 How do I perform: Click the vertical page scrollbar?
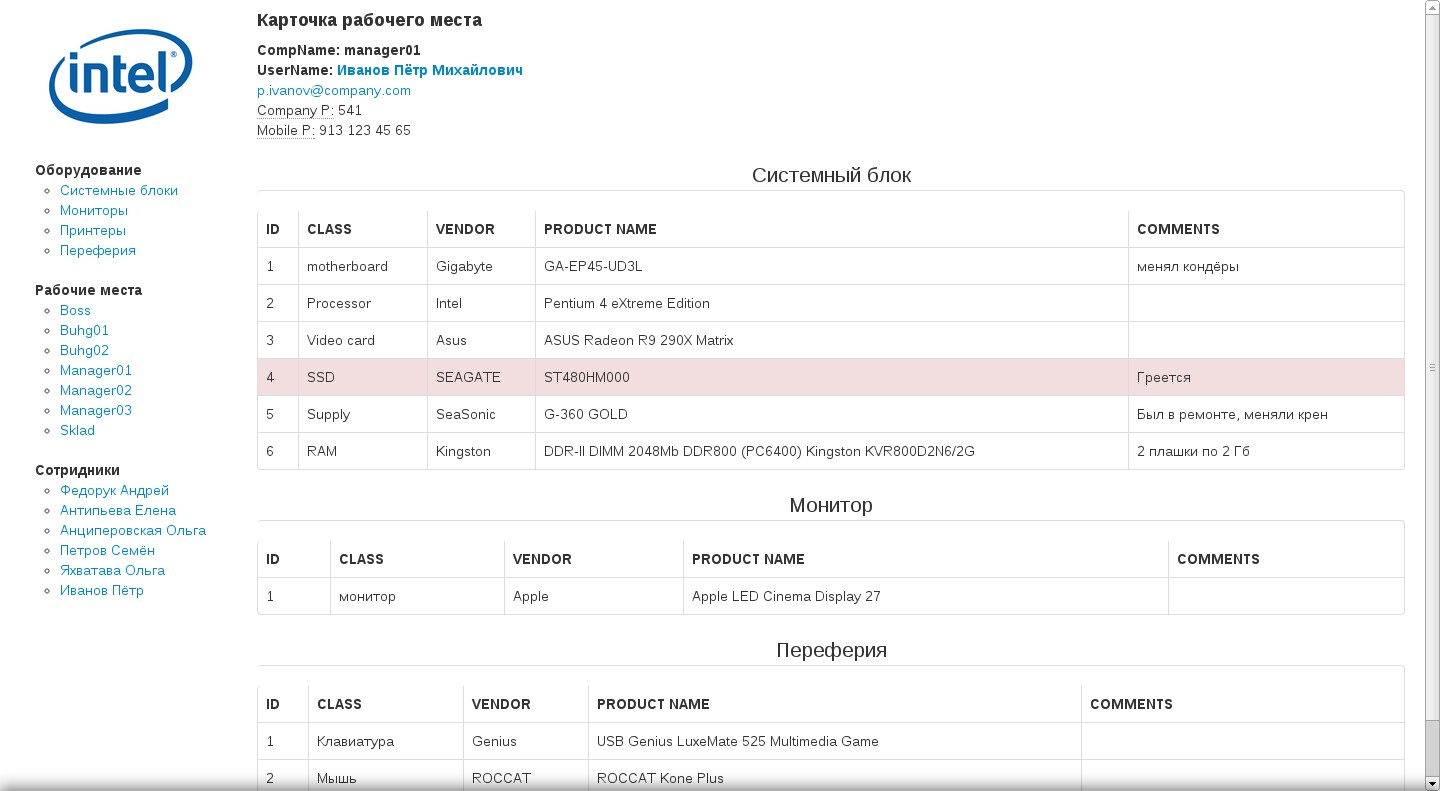point(1432,367)
